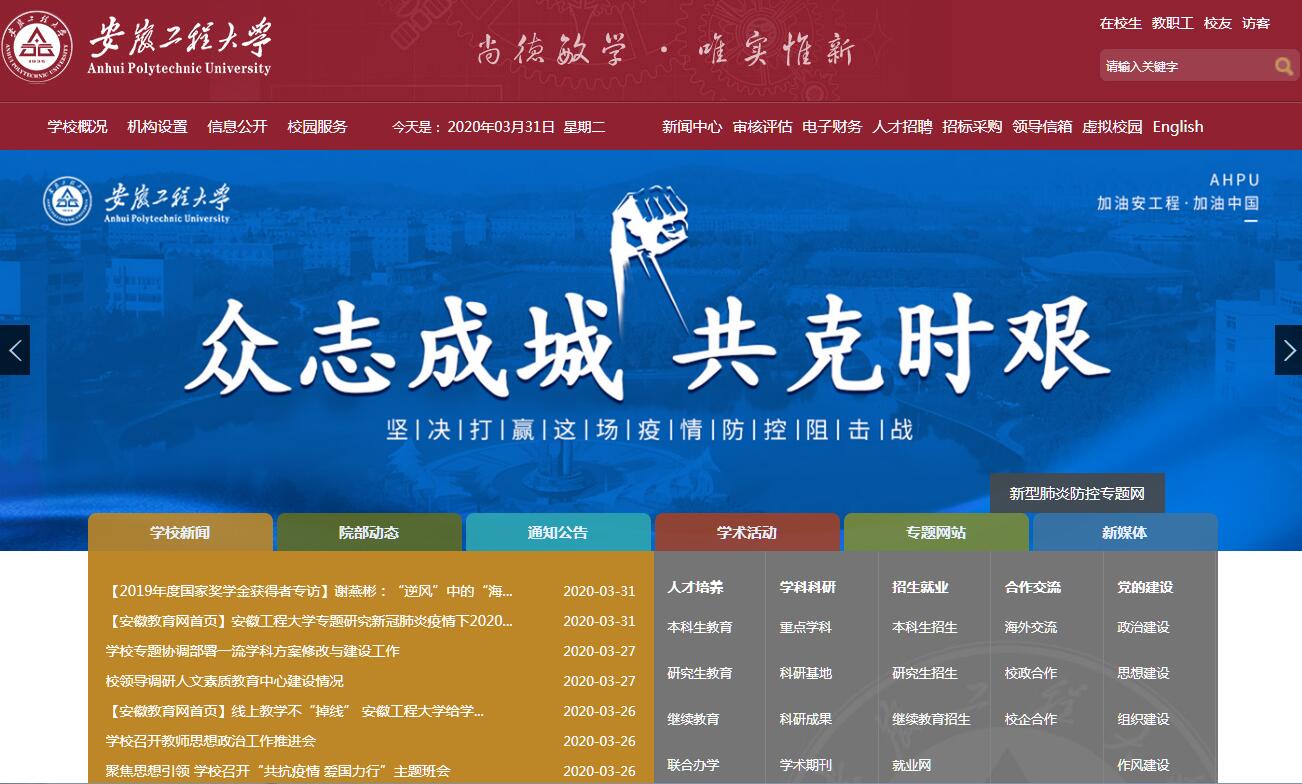Open 机构设置 menu

click(x=157, y=127)
